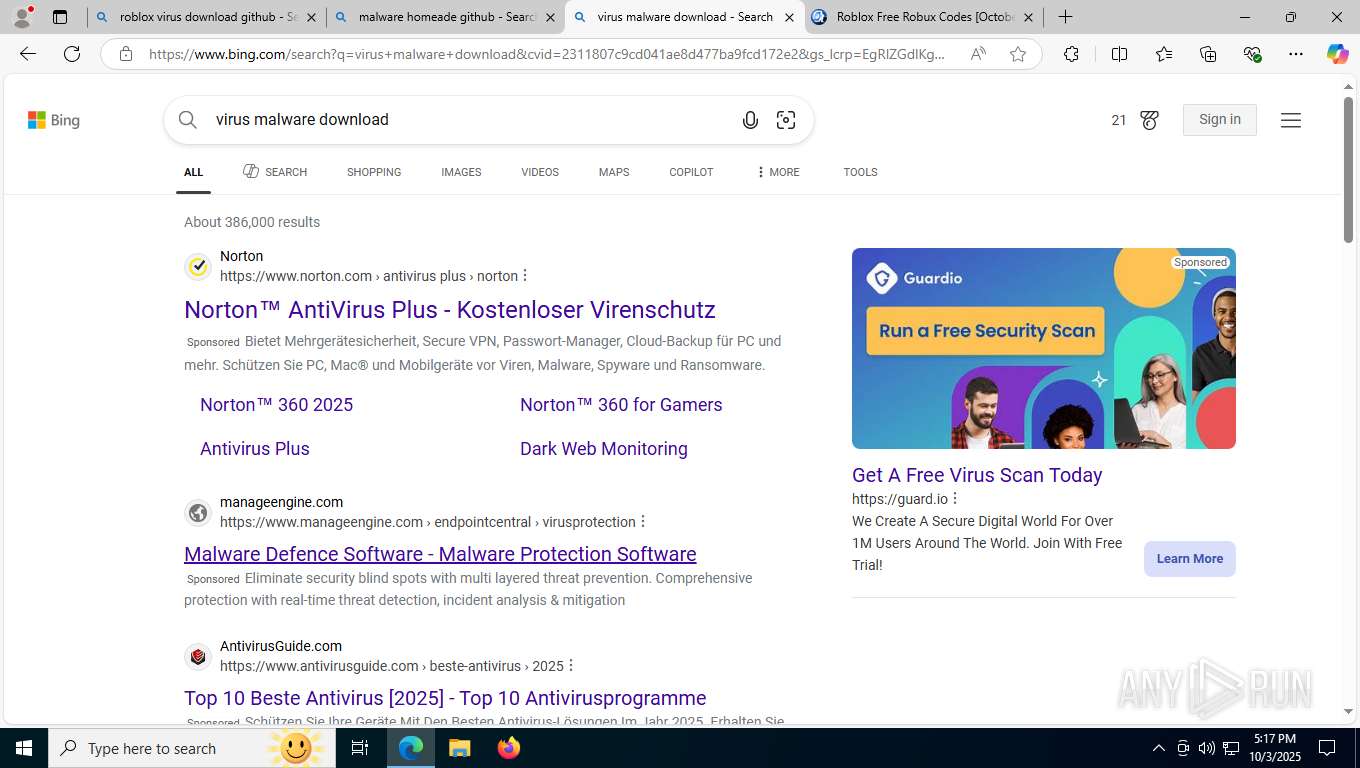Open the Antivirus Plus sitelink
The width and height of the screenshot is (1360, 768).
click(x=255, y=449)
